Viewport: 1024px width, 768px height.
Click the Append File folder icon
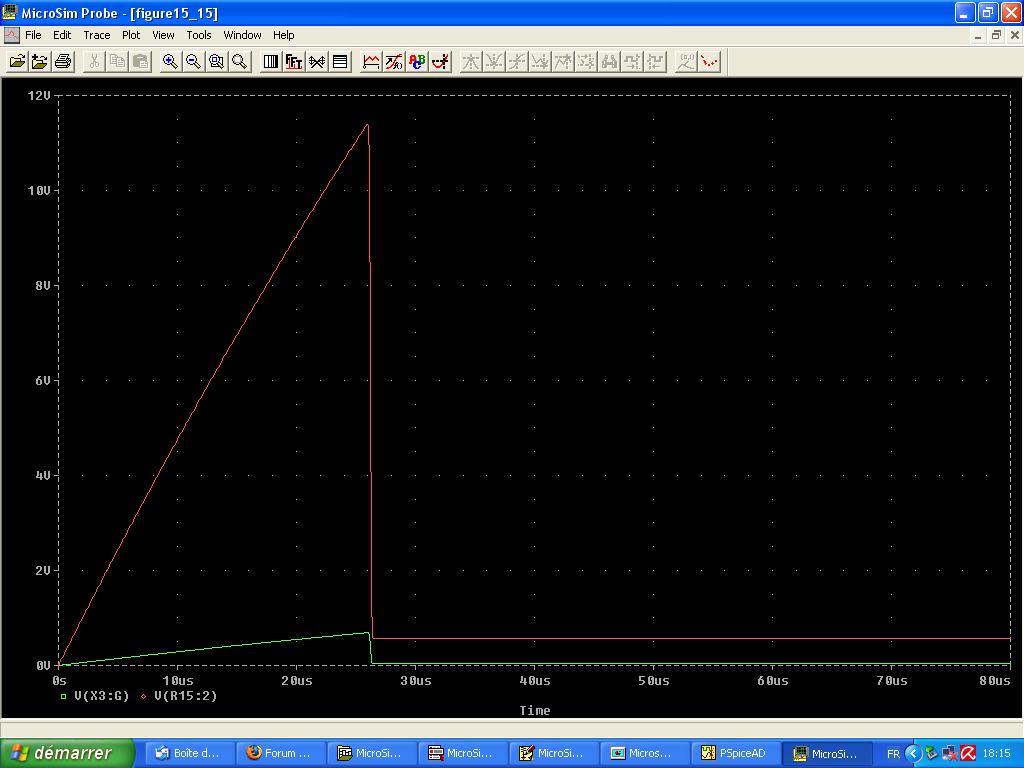tap(40, 61)
